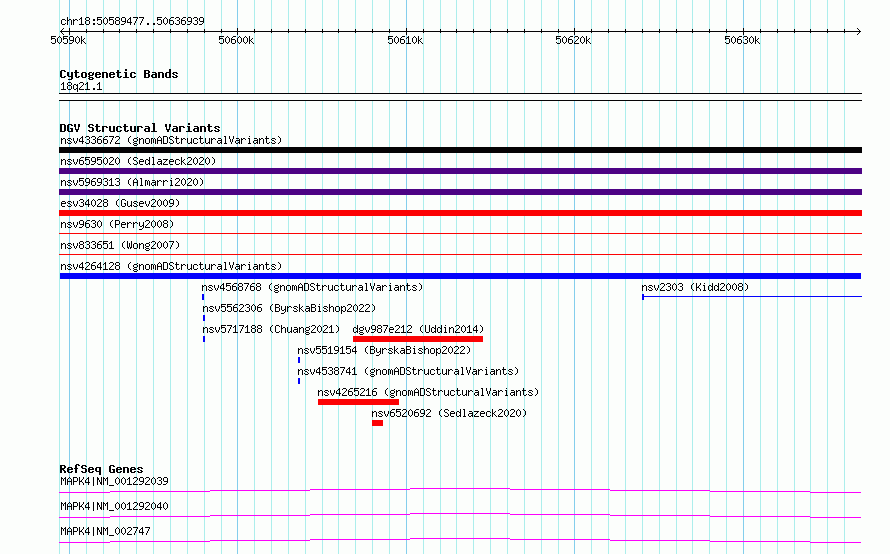Click the purple nsv5969313 variant bar
The image size is (890, 554).
[x=460, y=192]
